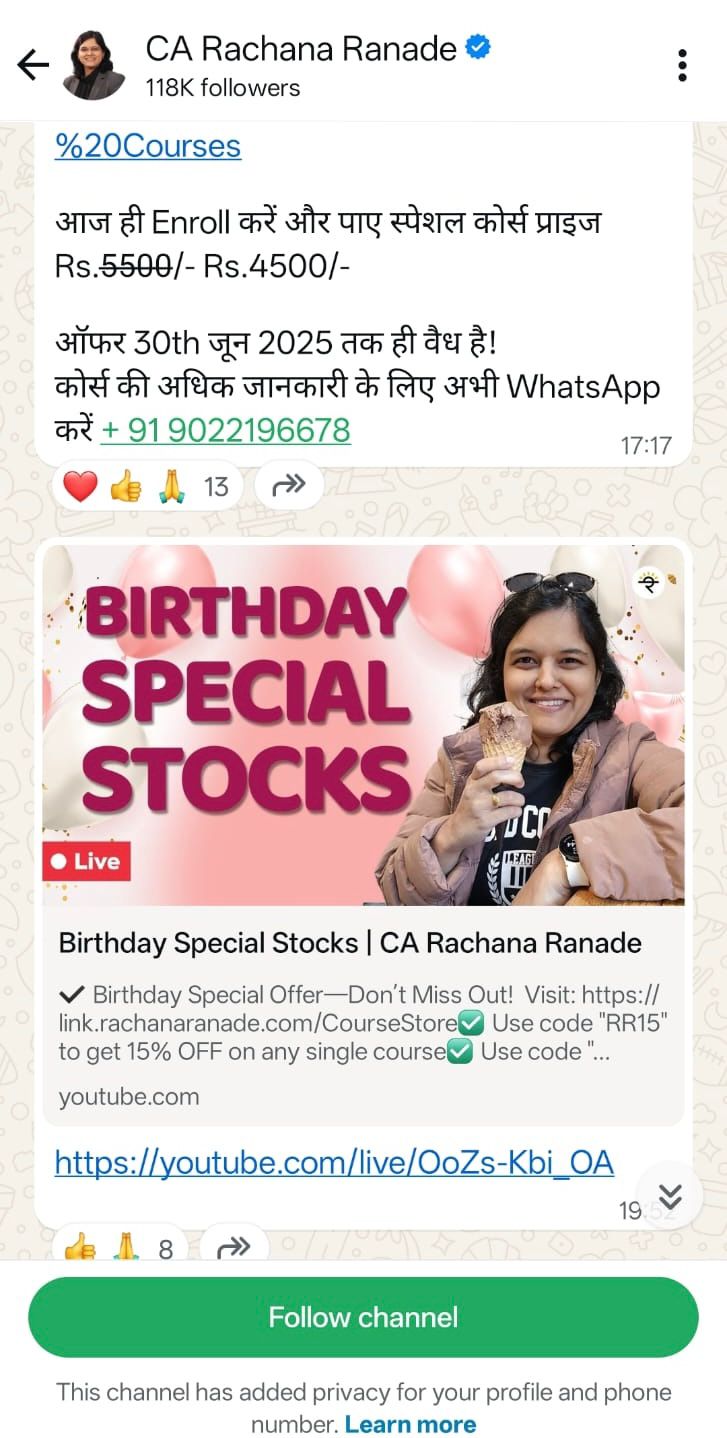
Task: Tap the Follow channel button
Action: [x=363, y=1317]
